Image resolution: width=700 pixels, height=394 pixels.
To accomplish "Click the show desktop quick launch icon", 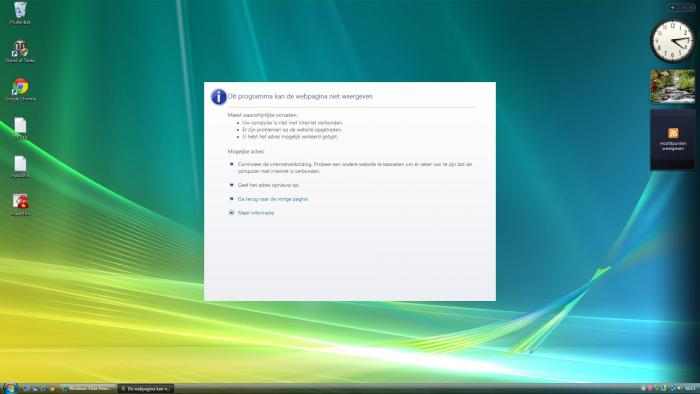I will click(x=26, y=389).
